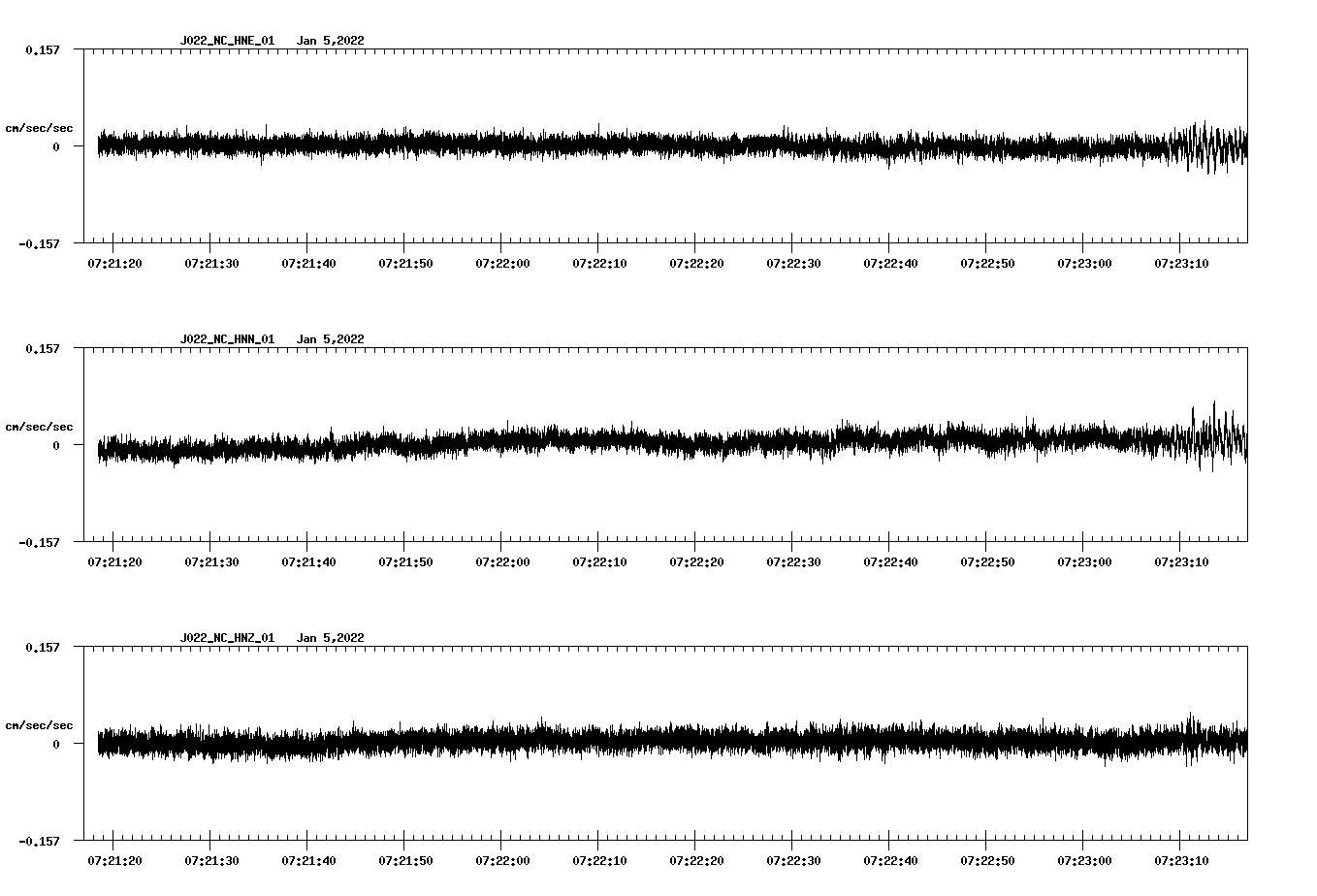Image resolution: width=1317 pixels, height=896 pixels.
Task: Select the Jan 5,2022 date on HNZ plot
Action: (x=331, y=638)
